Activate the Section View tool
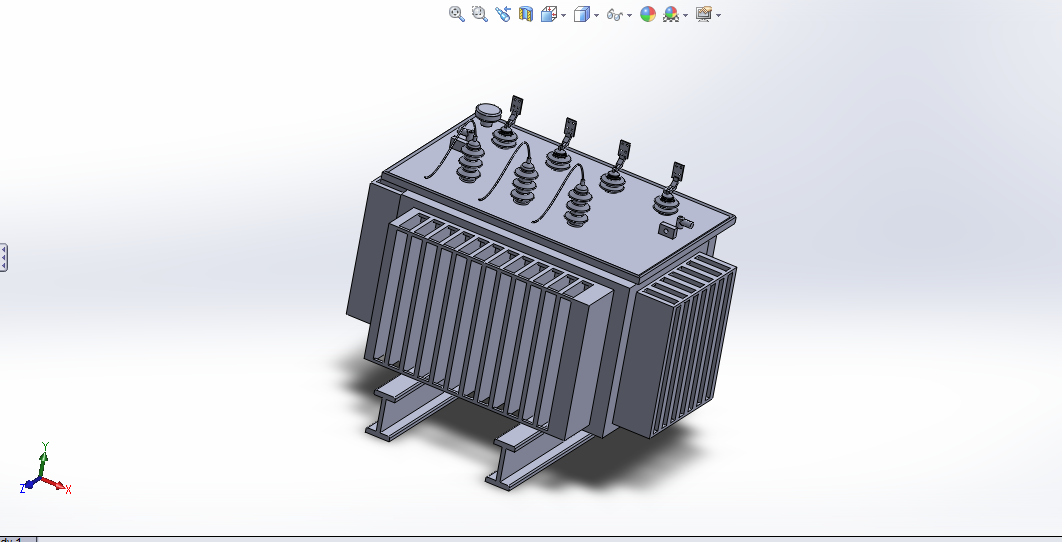Viewport: 1062px width, 542px height. click(526, 14)
